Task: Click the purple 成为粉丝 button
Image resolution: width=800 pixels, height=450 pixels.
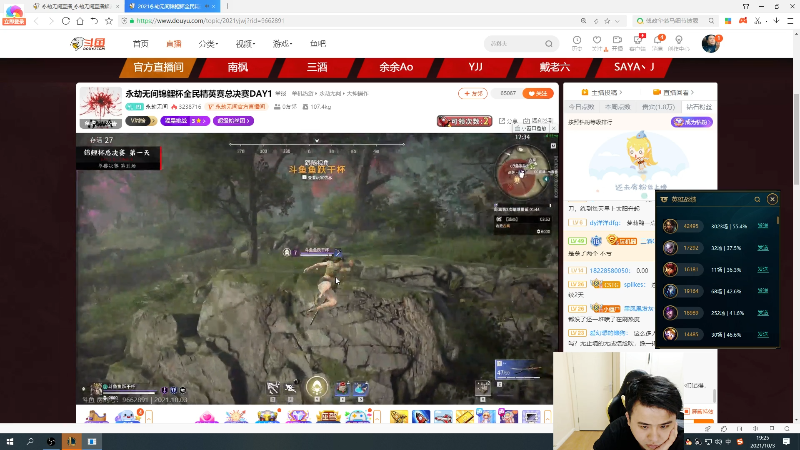Action: coord(691,122)
